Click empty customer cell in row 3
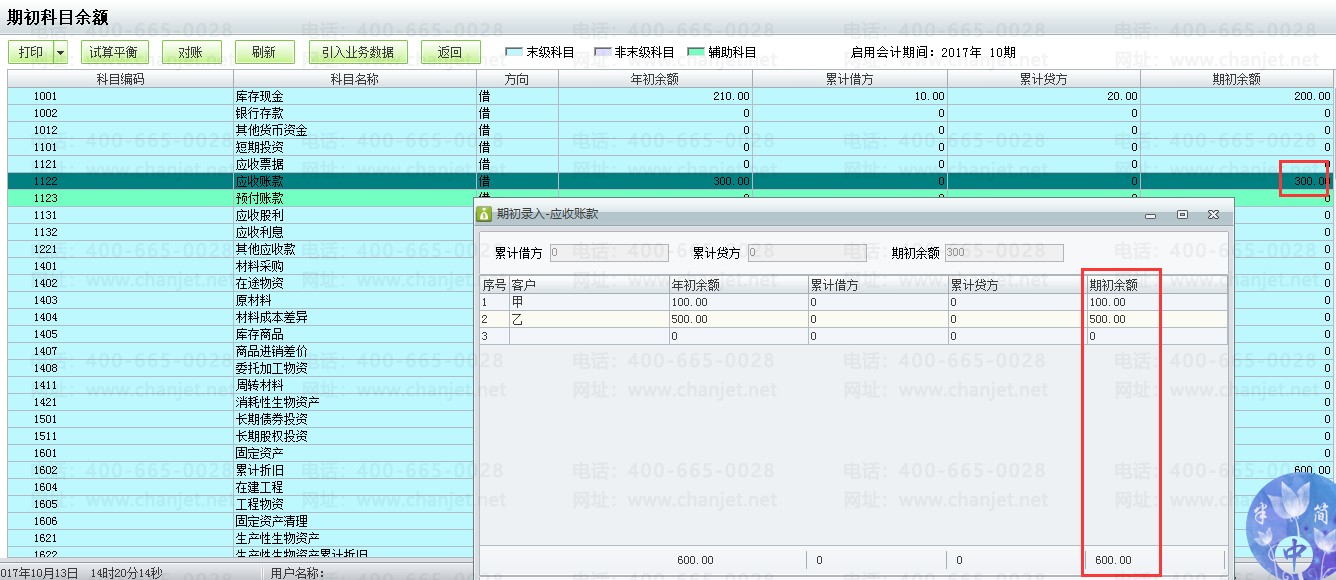 (589, 337)
